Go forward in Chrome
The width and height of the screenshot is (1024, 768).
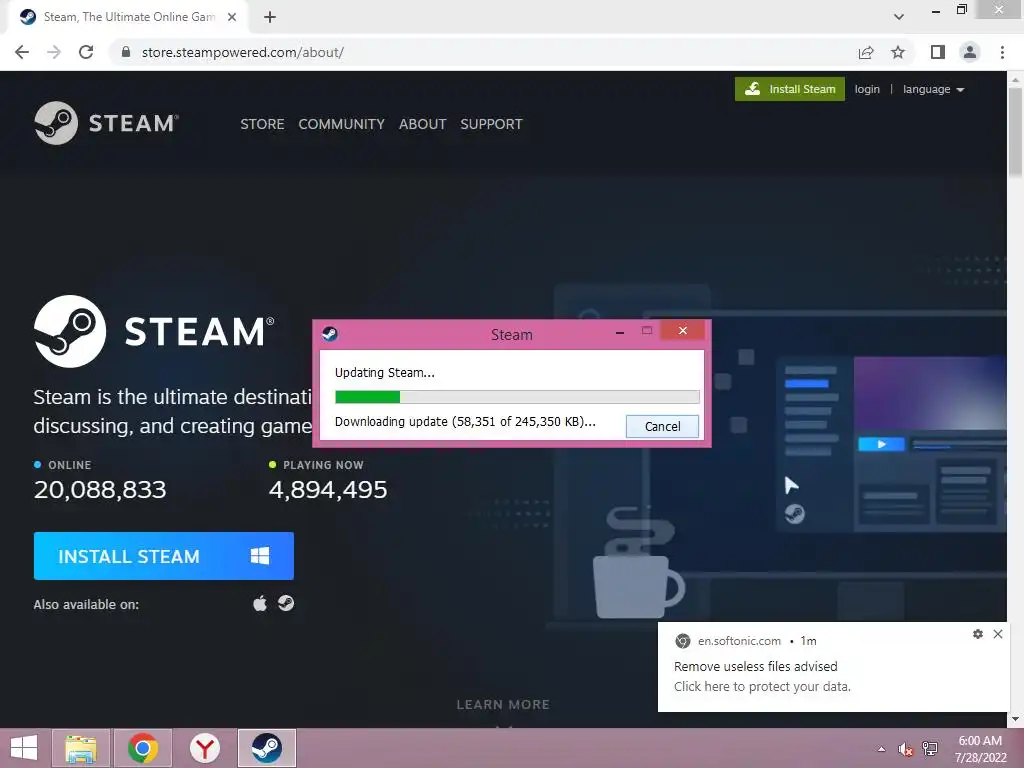pos(54,52)
